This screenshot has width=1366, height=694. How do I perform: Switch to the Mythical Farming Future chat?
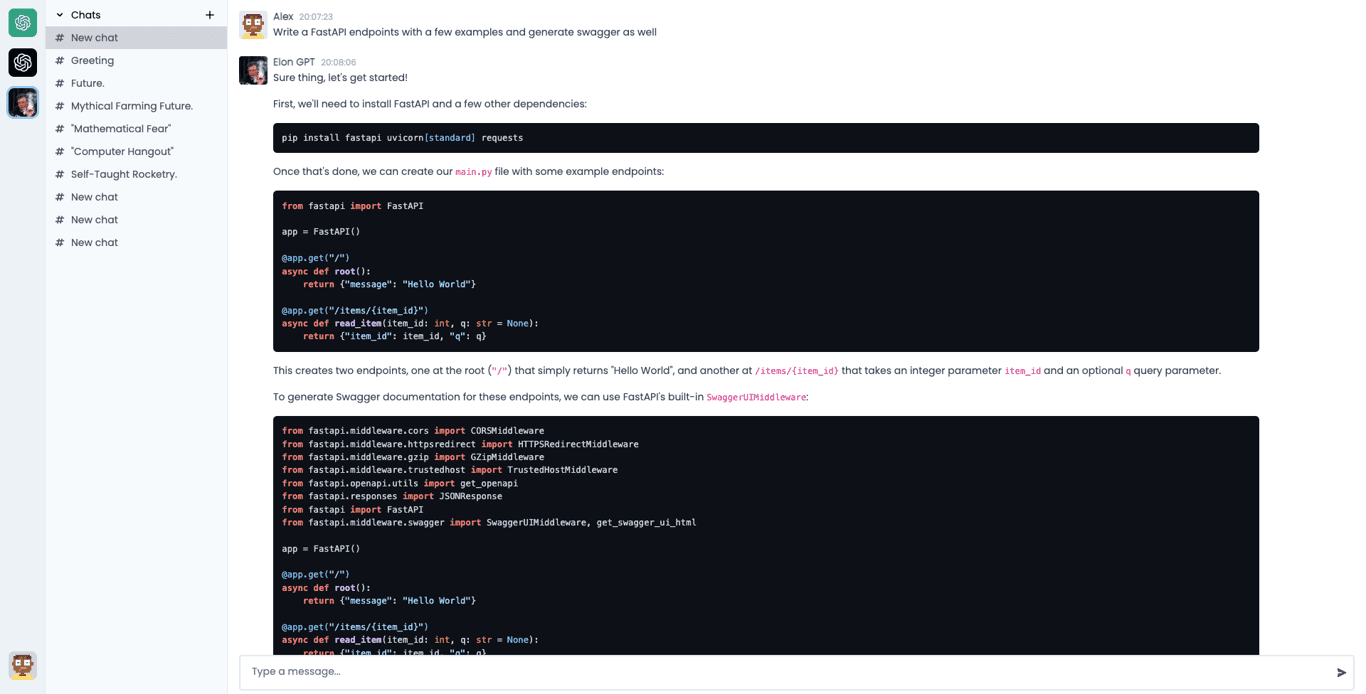point(130,105)
